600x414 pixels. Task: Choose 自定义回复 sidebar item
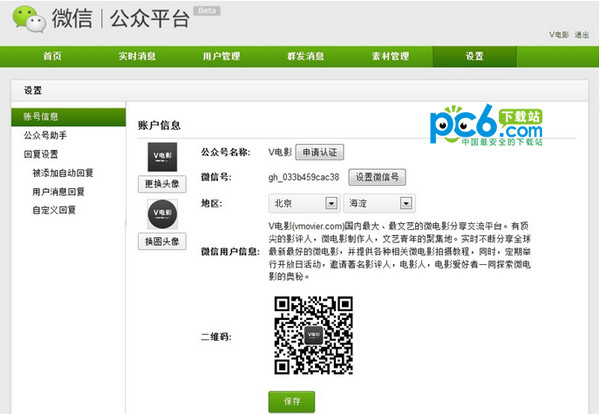54,210
